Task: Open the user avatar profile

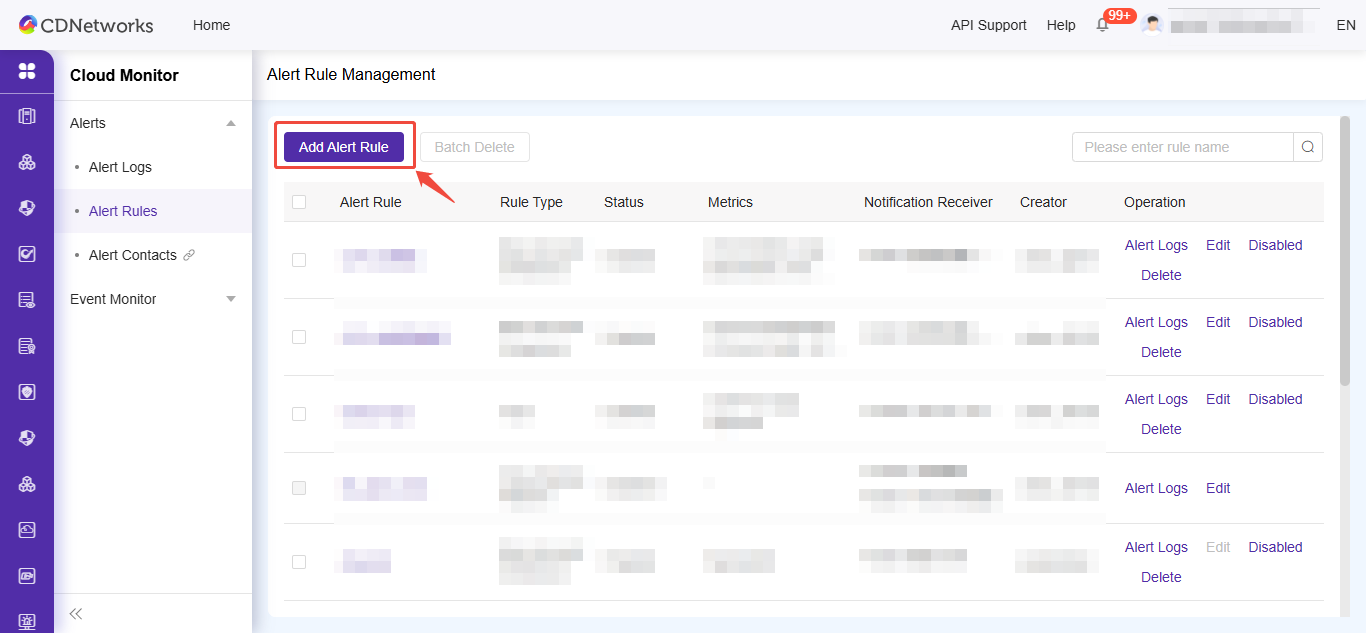Action: 1153,25
